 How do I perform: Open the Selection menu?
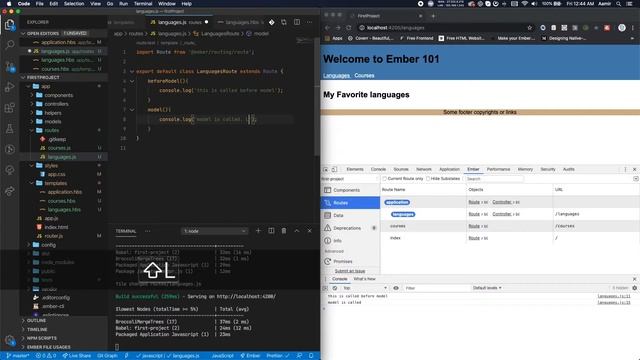[x=74, y=4]
